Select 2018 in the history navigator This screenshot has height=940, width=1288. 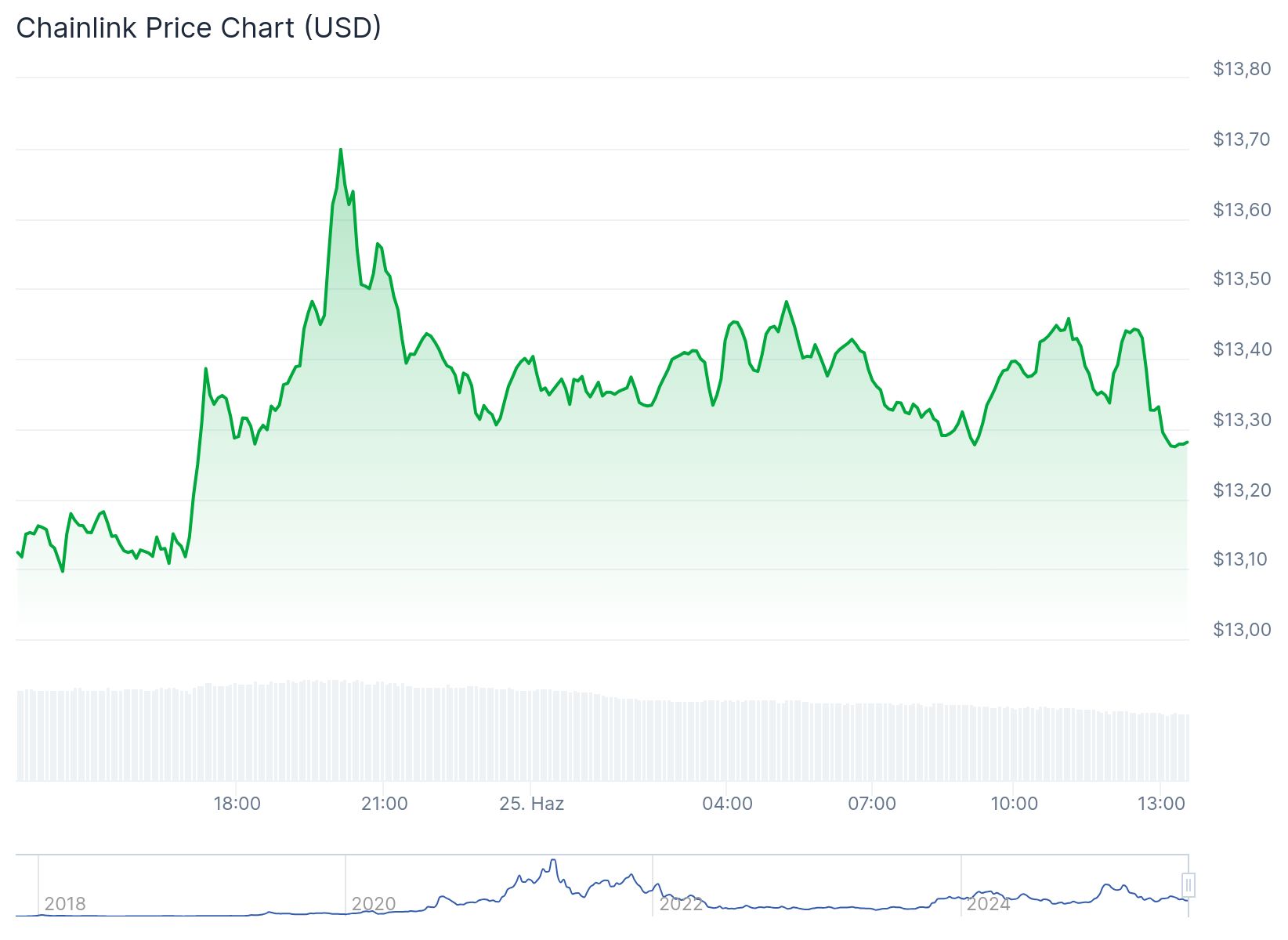[65, 904]
